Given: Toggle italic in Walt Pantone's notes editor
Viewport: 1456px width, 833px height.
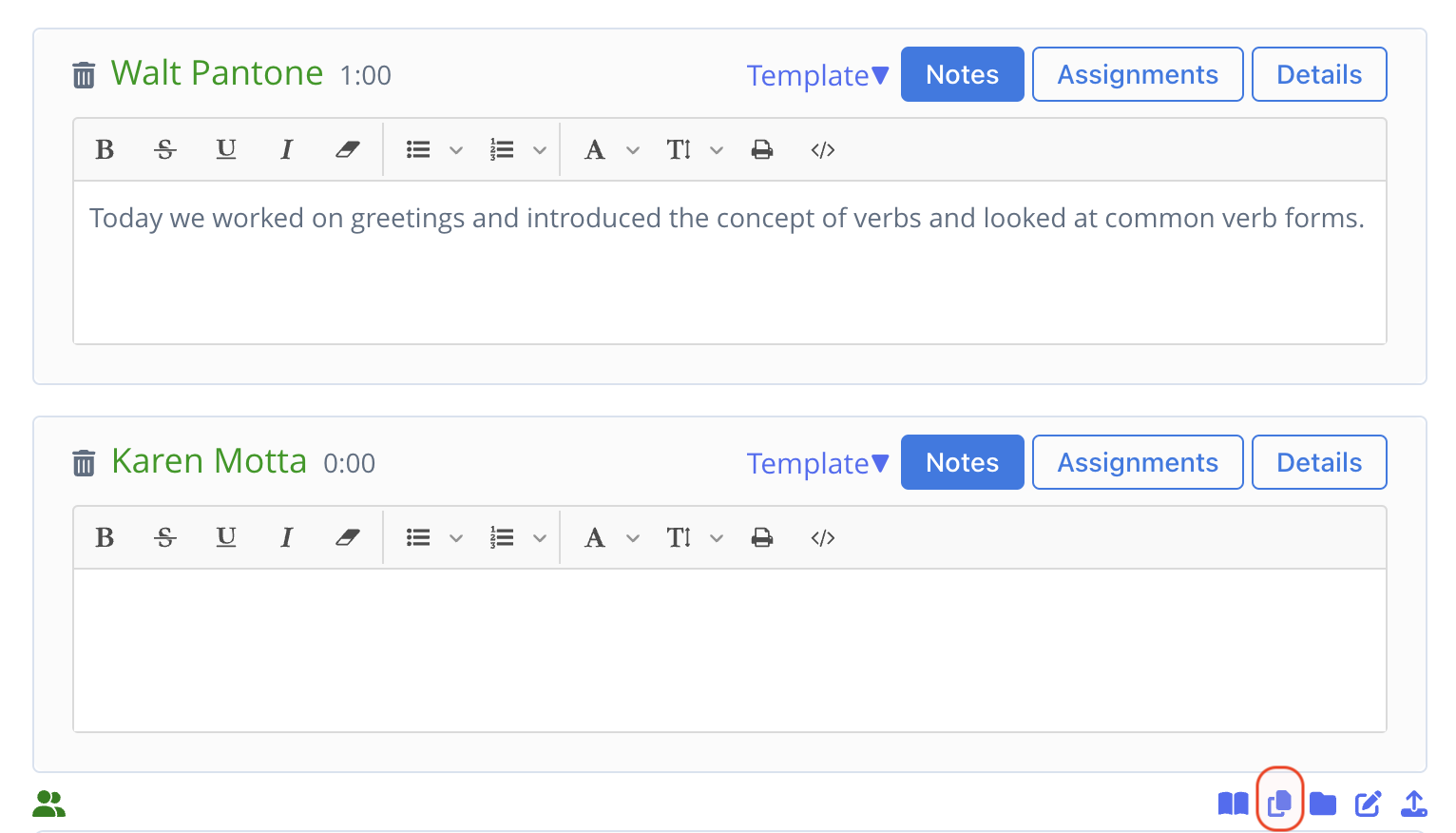Looking at the screenshot, I should click(x=286, y=149).
